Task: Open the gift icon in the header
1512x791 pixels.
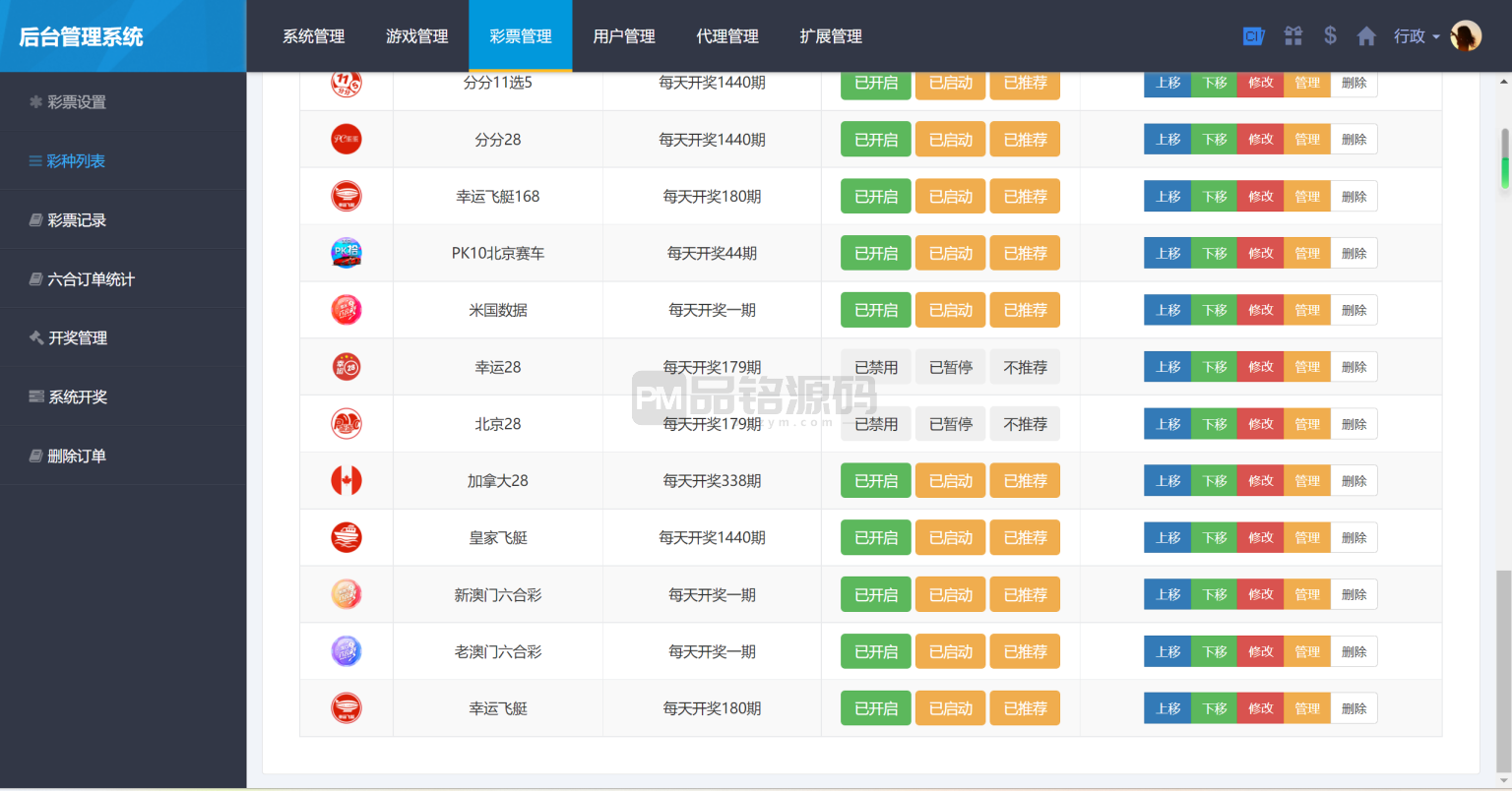Action: tap(1293, 36)
